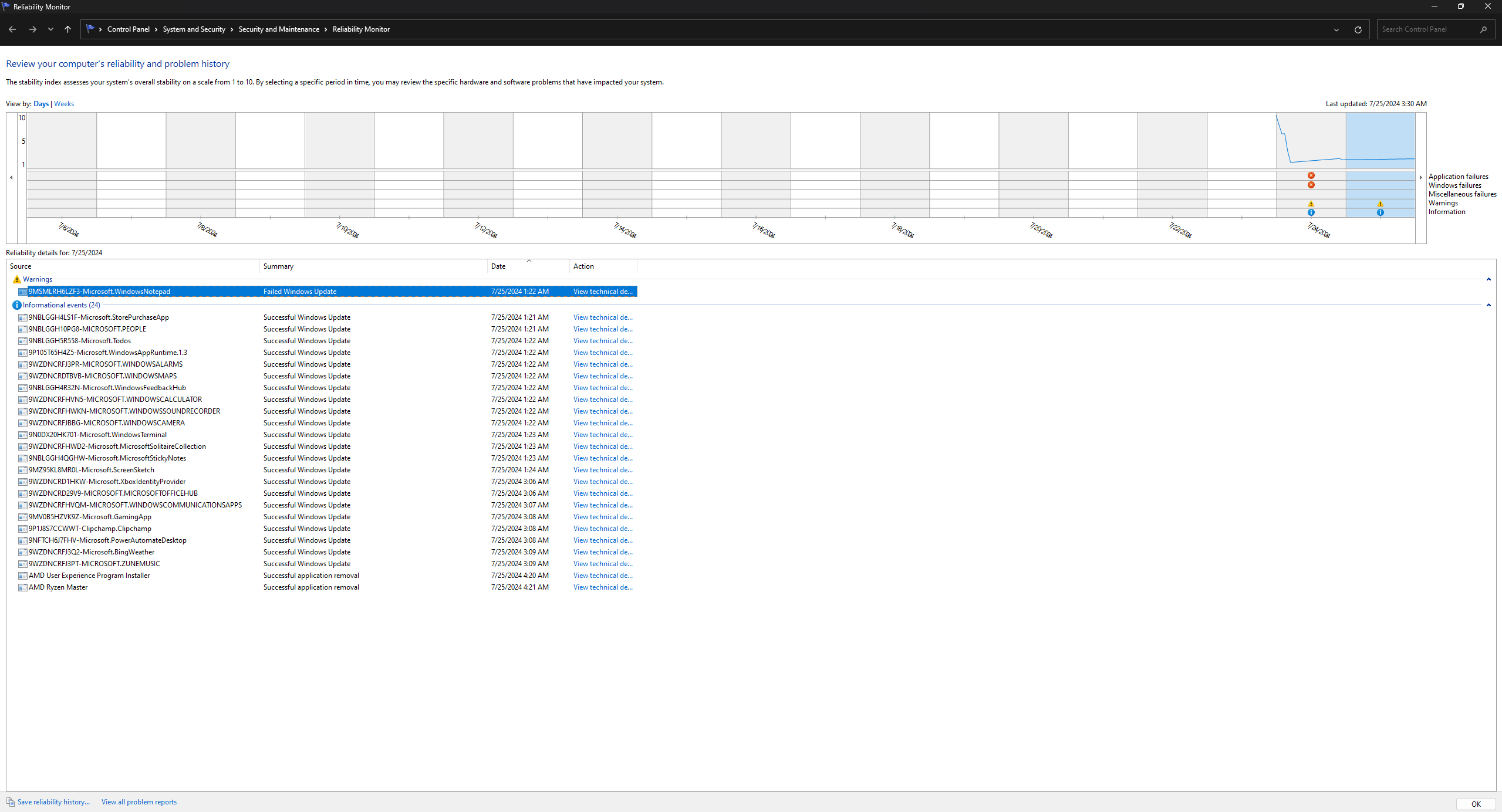The width and height of the screenshot is (1502, 812).
Task: Click the save reliability history document icon
Action: [11, 802]
